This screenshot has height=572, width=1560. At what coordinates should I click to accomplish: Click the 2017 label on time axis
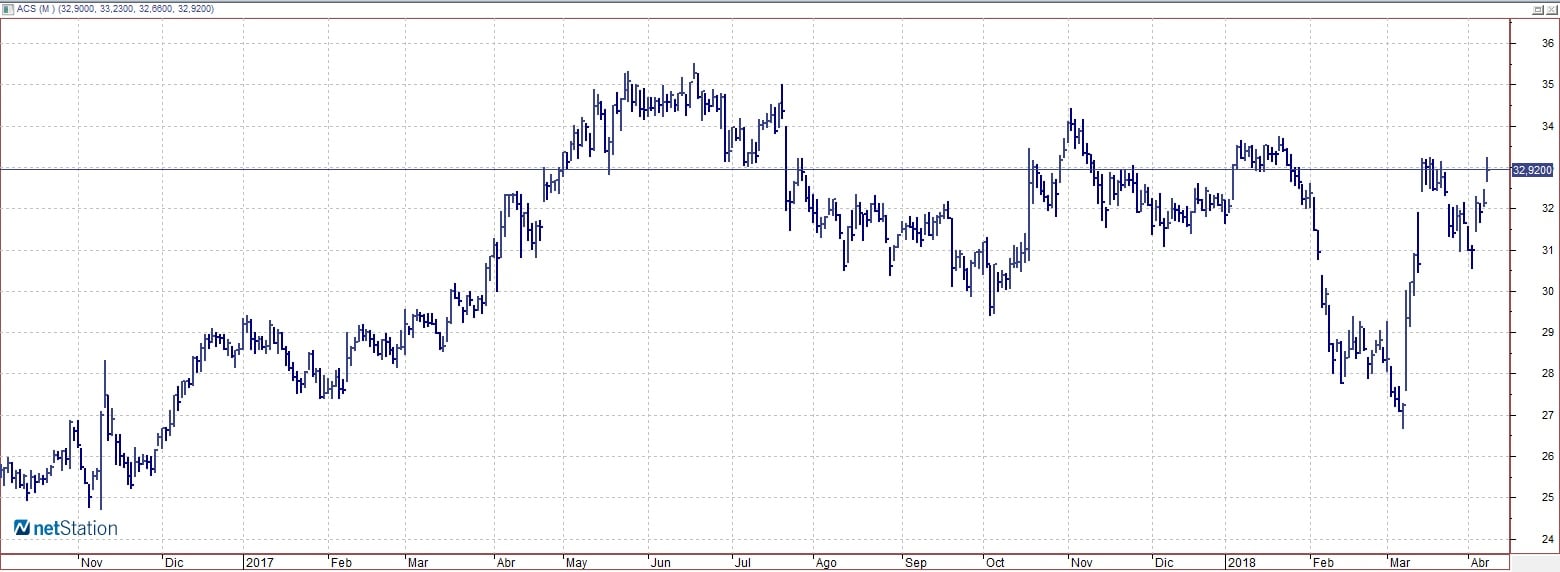[x=259, y=563]
